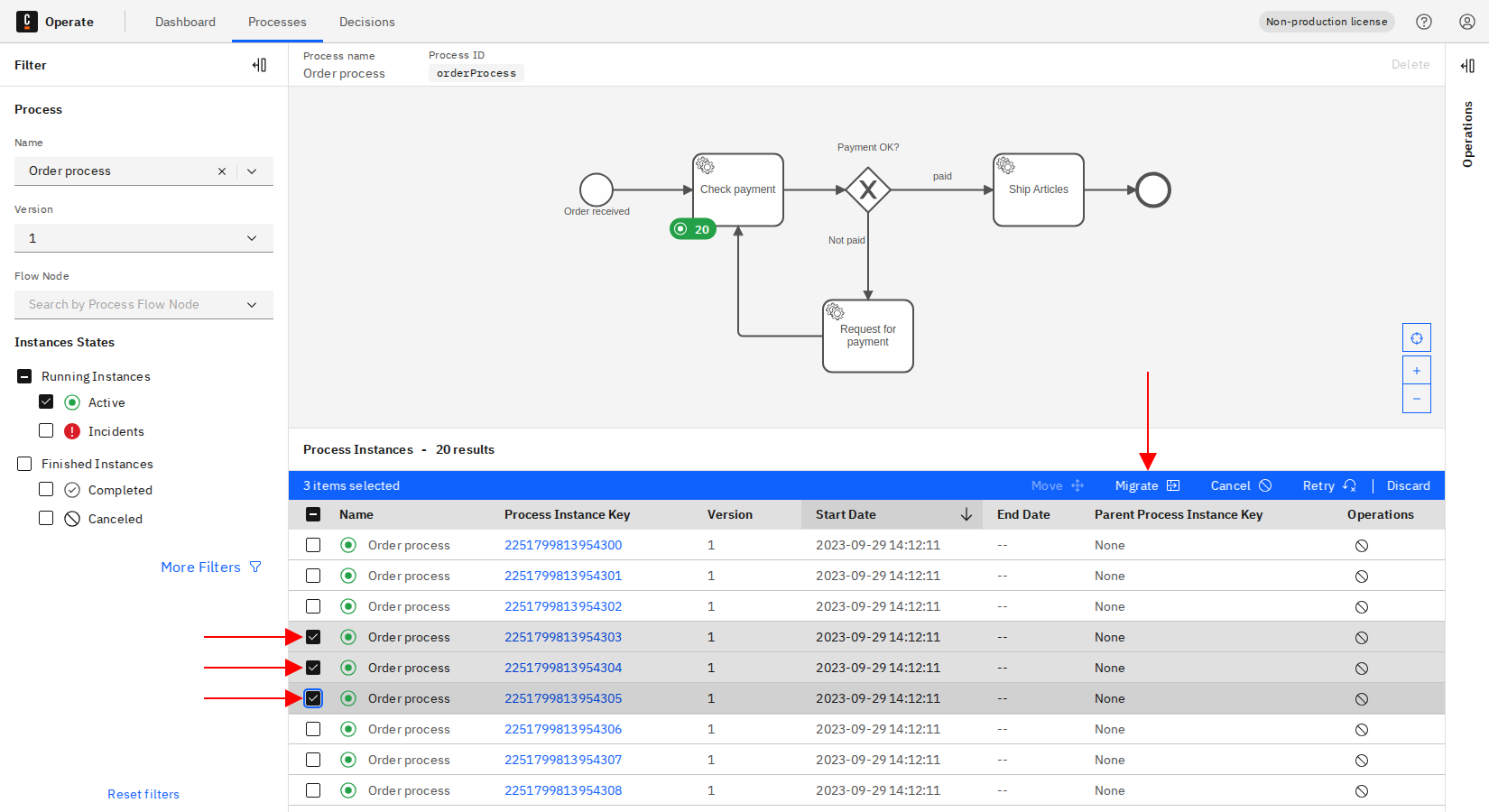Switch to the Dashboard tab
The width and height of the screenshot is (1489, 812).
pos(185,22)
